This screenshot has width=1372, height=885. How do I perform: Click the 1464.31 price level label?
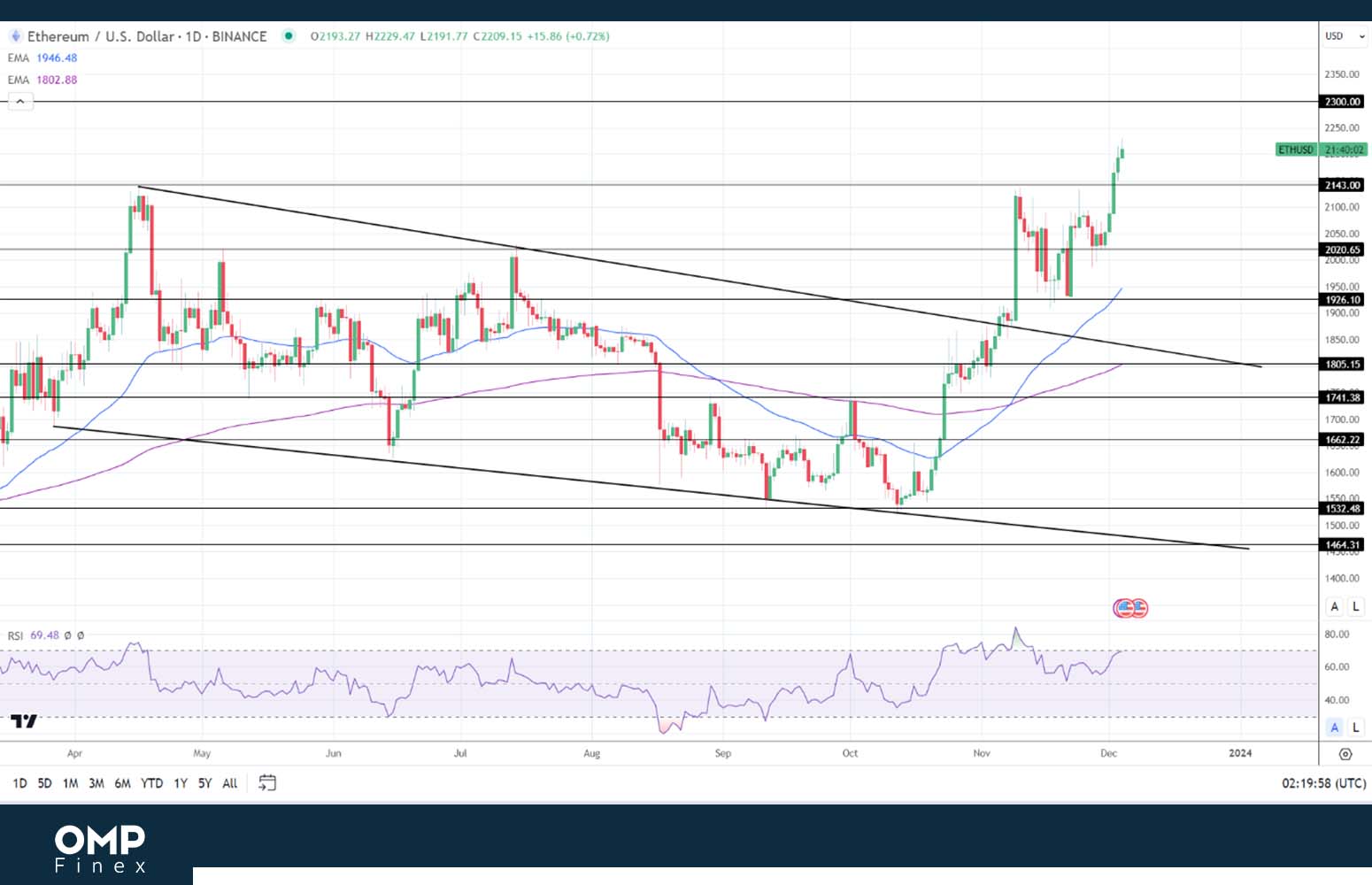(1342, 545)
